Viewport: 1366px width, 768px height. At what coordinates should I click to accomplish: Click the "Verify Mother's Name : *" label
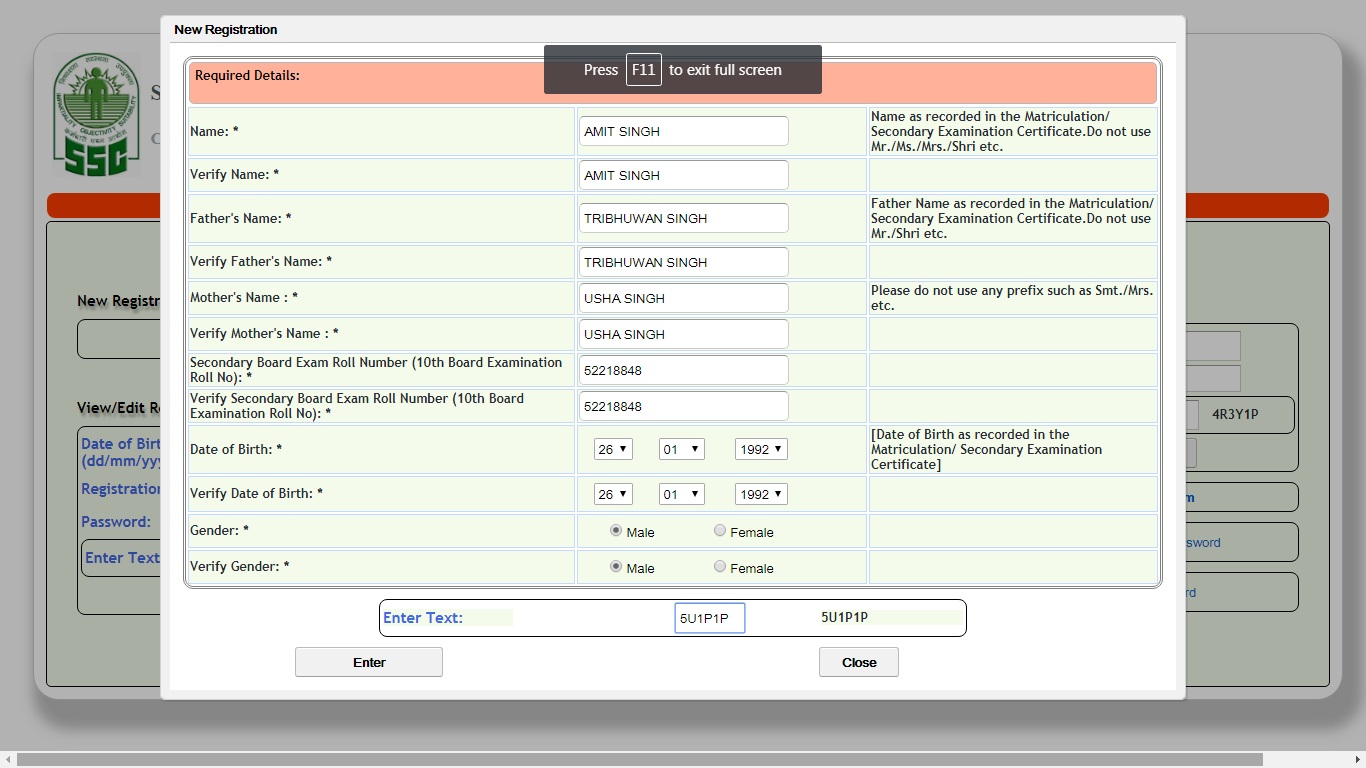(x=264, y=334)
